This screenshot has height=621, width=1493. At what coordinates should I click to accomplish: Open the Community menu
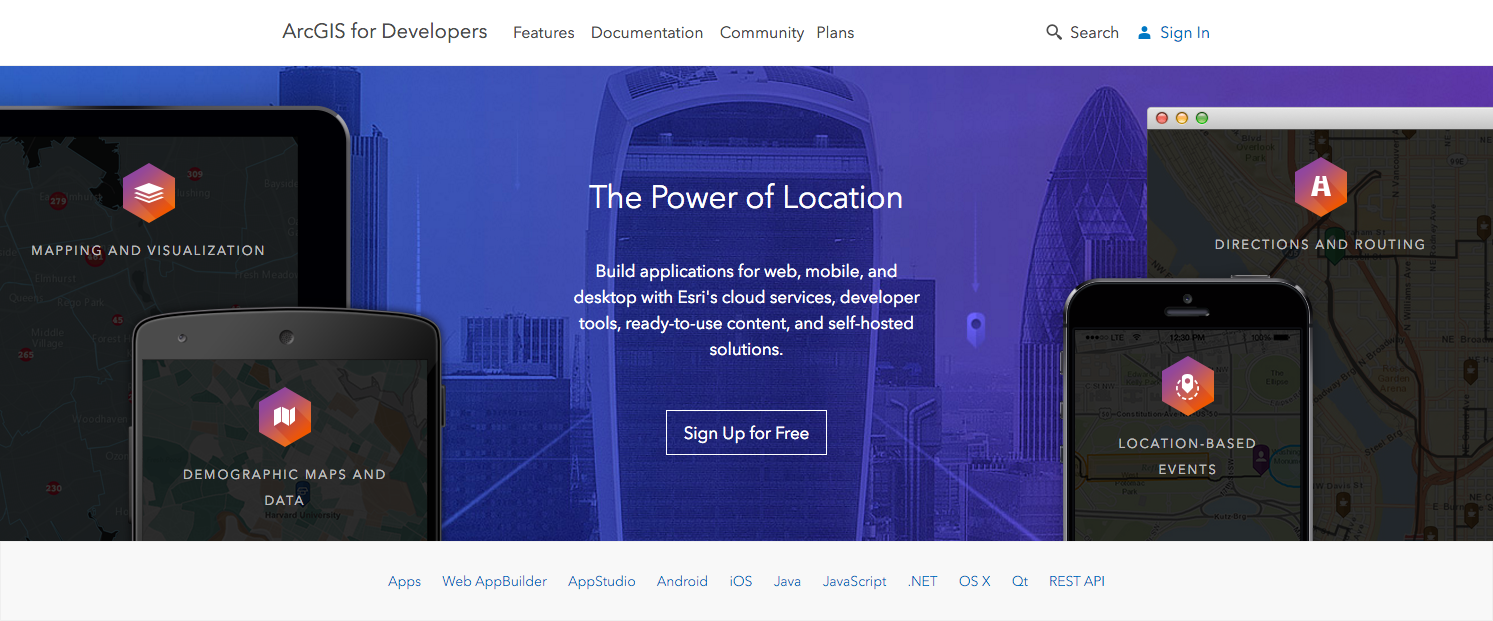pos(762,33)
